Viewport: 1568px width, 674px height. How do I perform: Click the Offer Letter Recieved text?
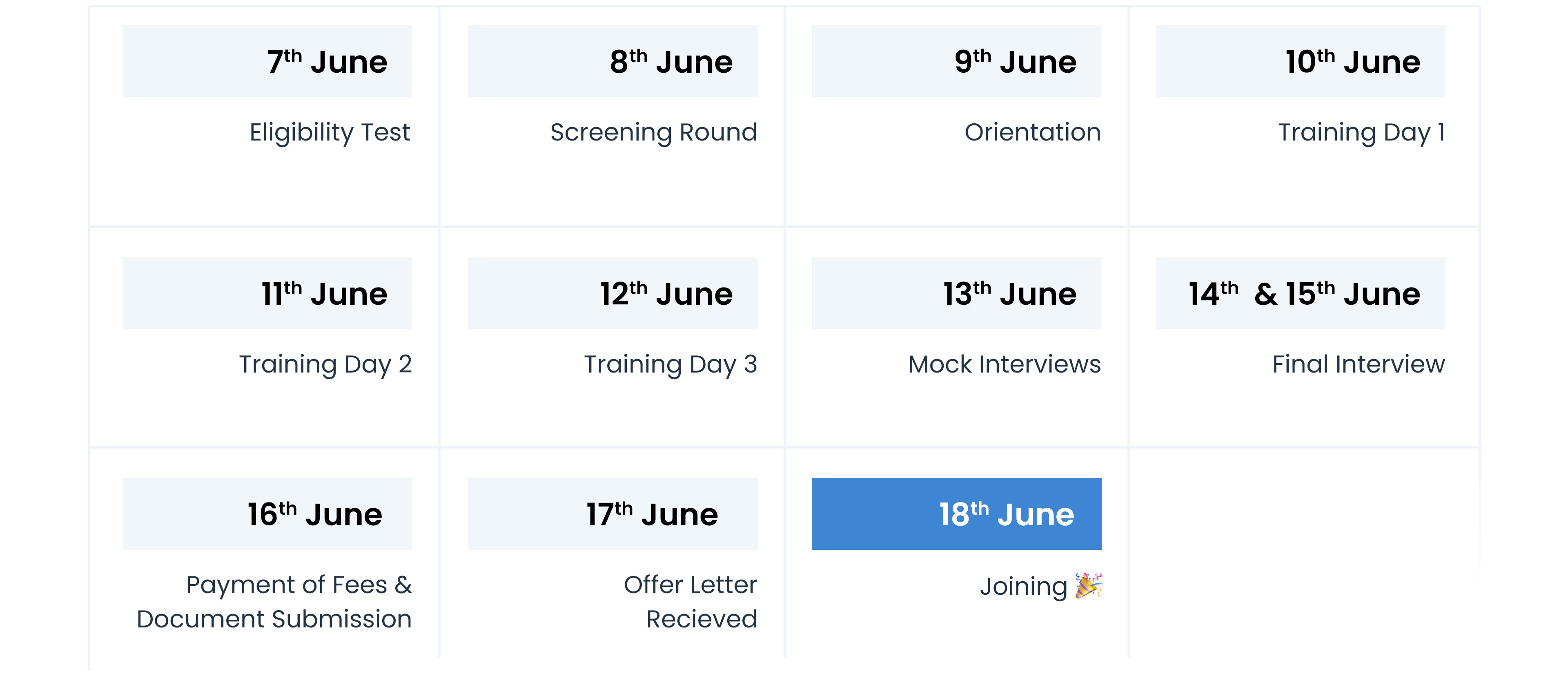691,602
